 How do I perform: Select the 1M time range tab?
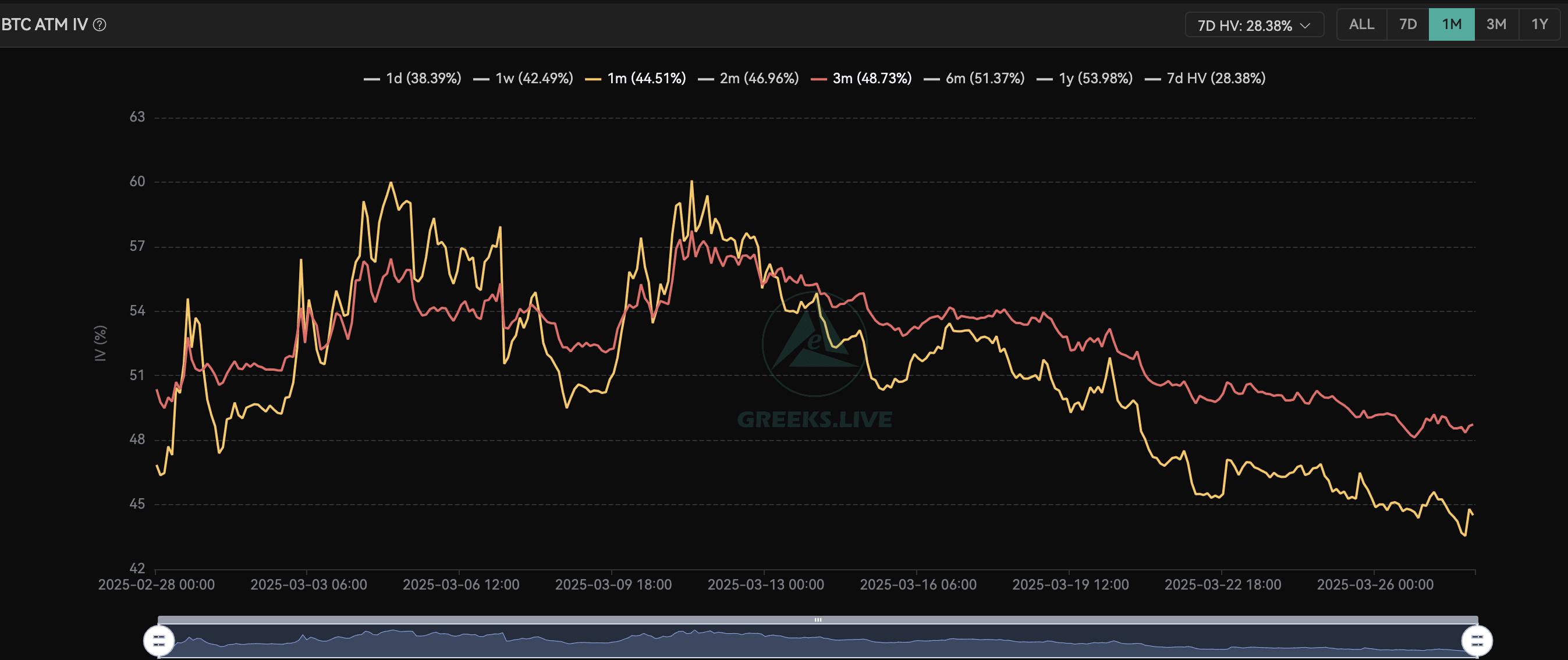coord(1451,24)
